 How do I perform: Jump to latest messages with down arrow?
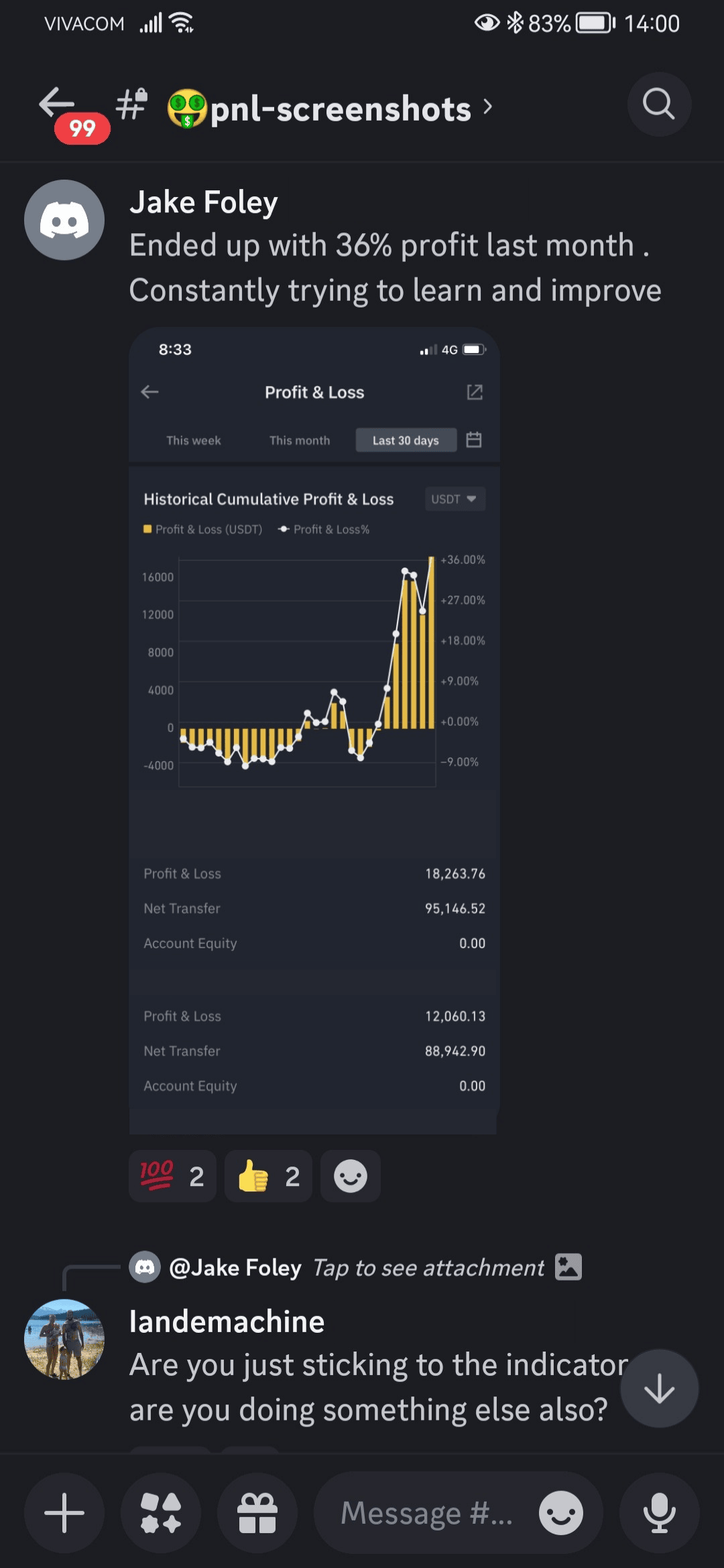click(659, 1388)
